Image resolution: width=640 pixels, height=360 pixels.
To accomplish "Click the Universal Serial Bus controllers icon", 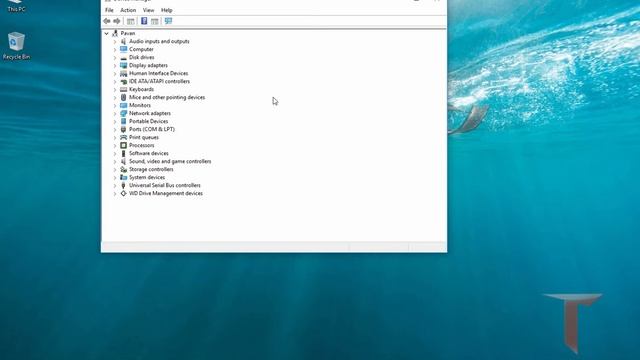I will (123, 185).
